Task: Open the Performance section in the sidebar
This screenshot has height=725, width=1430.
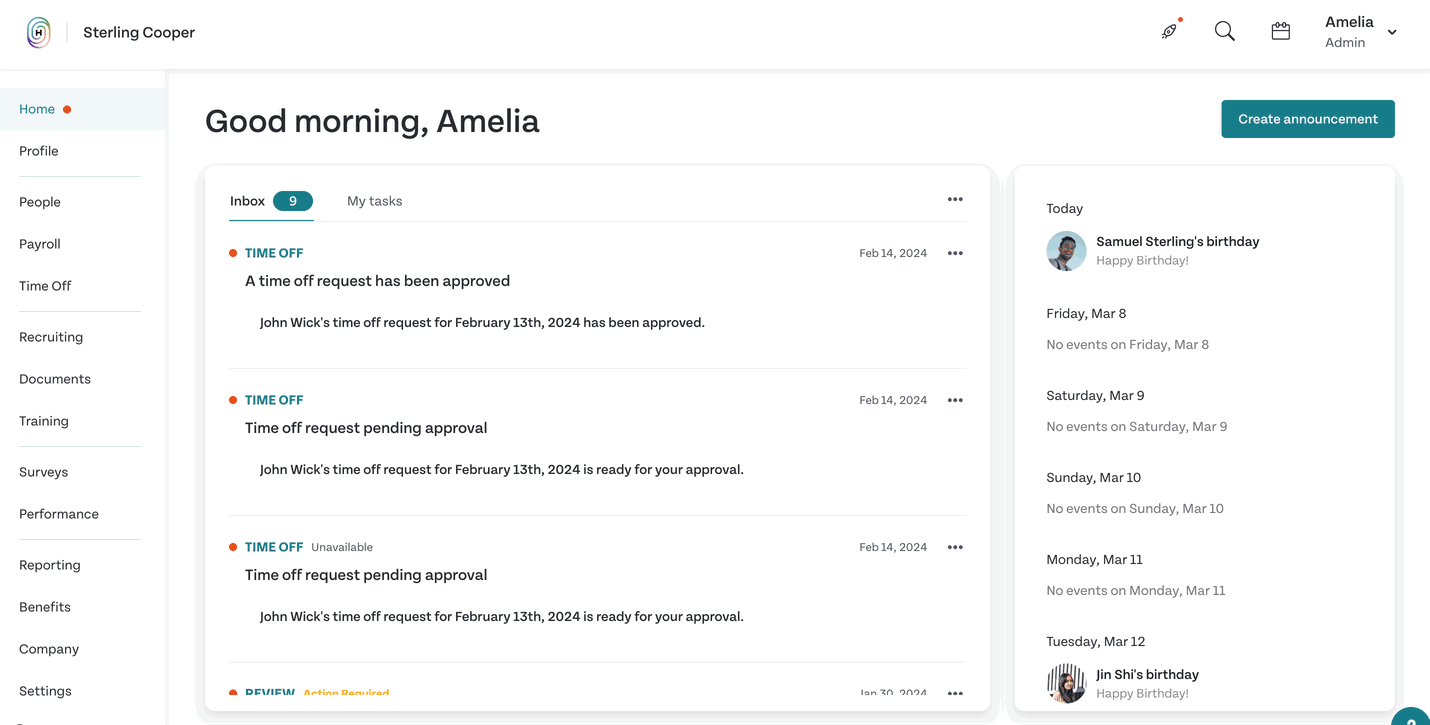Action: point(59,514)
